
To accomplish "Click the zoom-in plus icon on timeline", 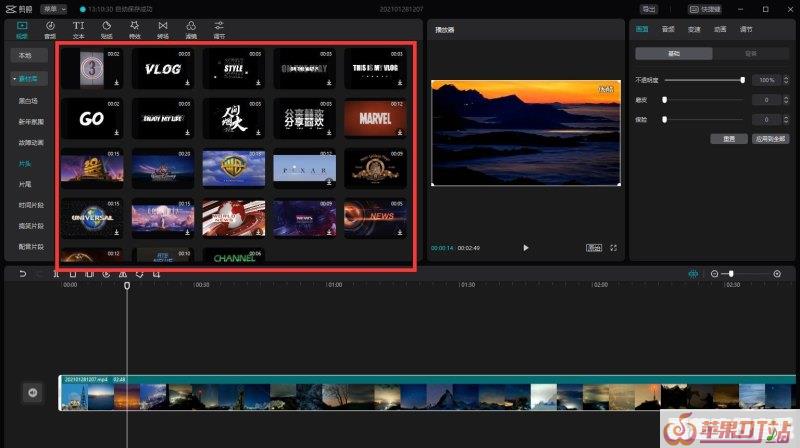I will [x=777, y=274].
